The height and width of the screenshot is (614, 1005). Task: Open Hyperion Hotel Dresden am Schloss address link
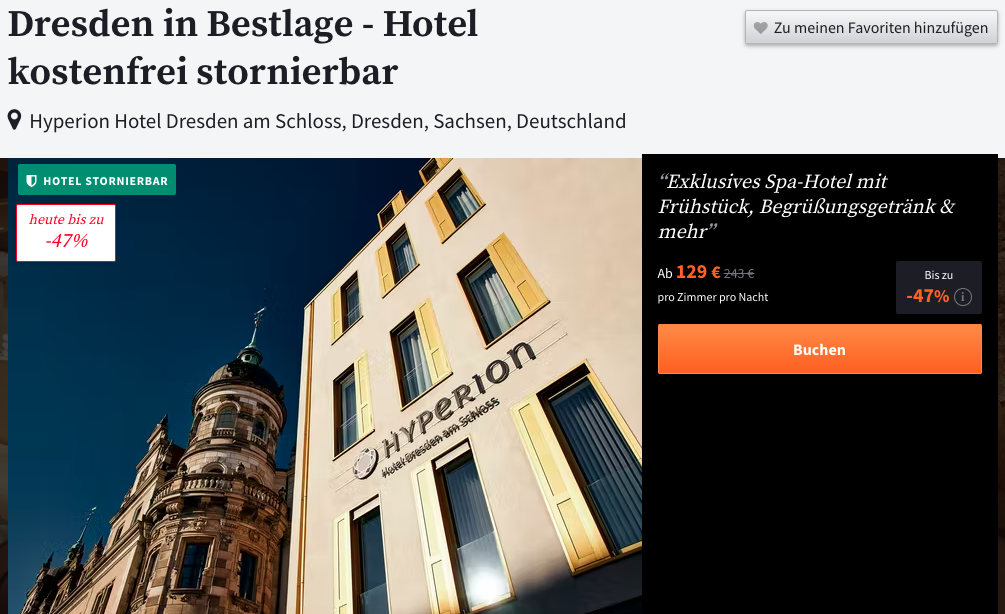(x=328, y=121)
